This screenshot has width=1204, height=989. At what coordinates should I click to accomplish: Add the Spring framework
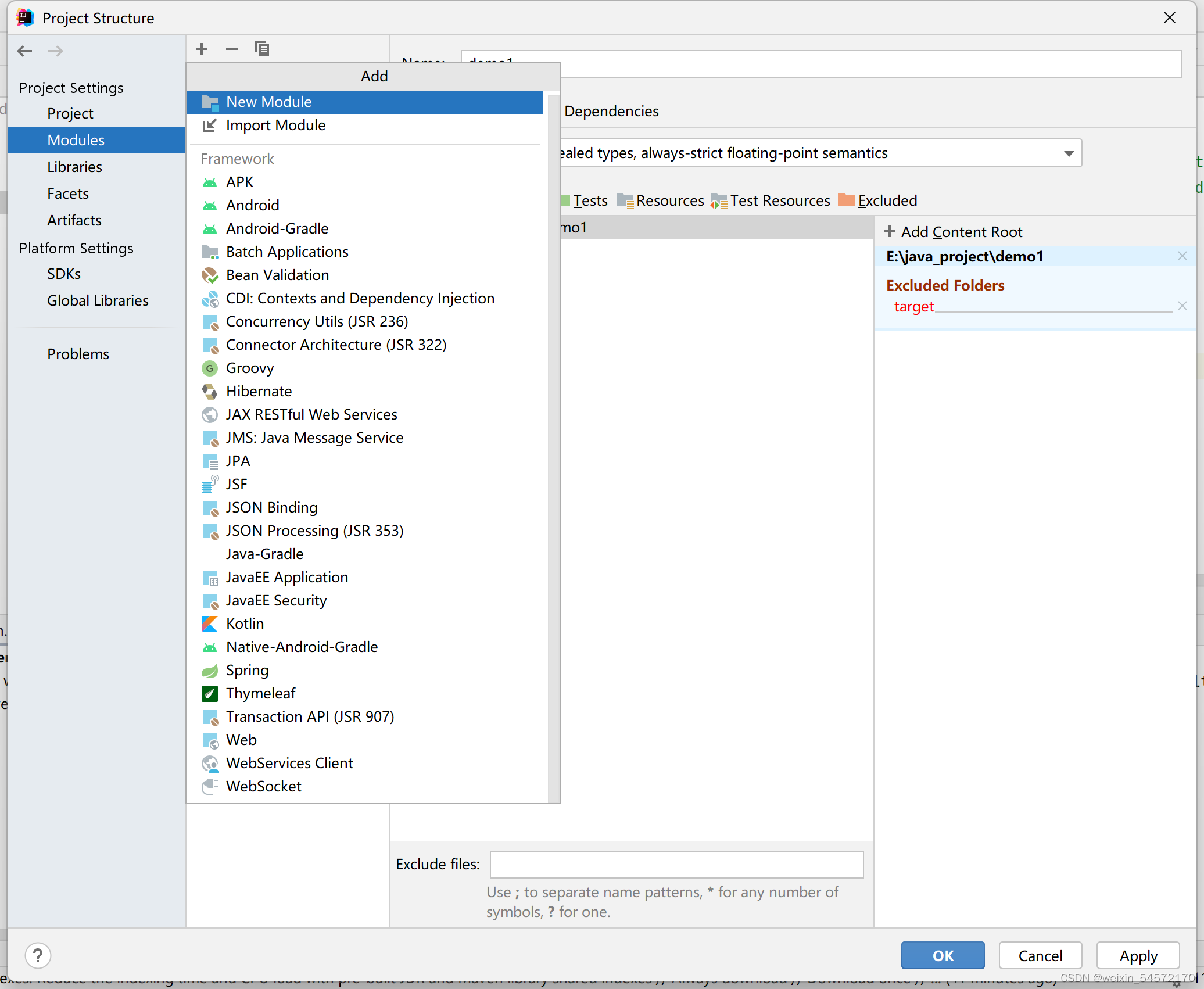247,671
